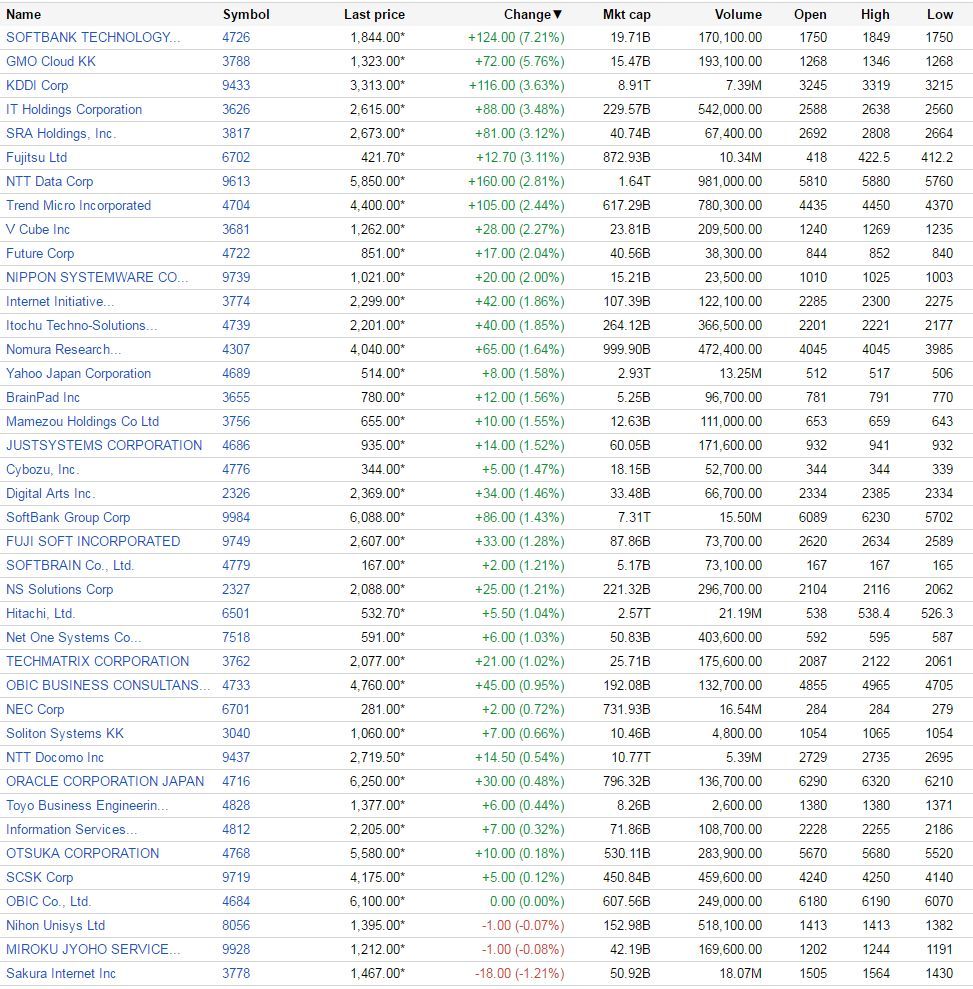
Task: Open Nihon Unisys Ltd link
Action: coord(55,924)
